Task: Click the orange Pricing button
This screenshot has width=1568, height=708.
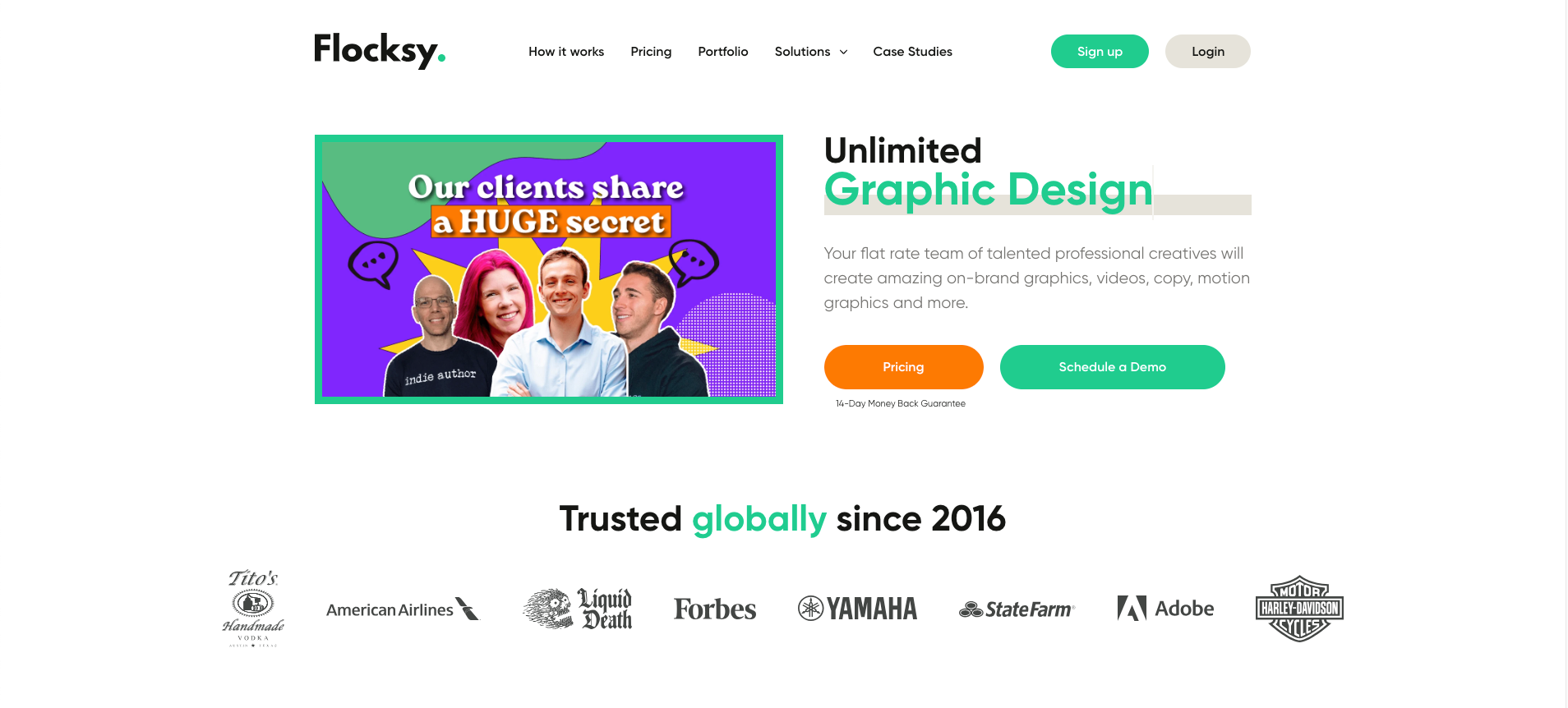Action: 903,367
